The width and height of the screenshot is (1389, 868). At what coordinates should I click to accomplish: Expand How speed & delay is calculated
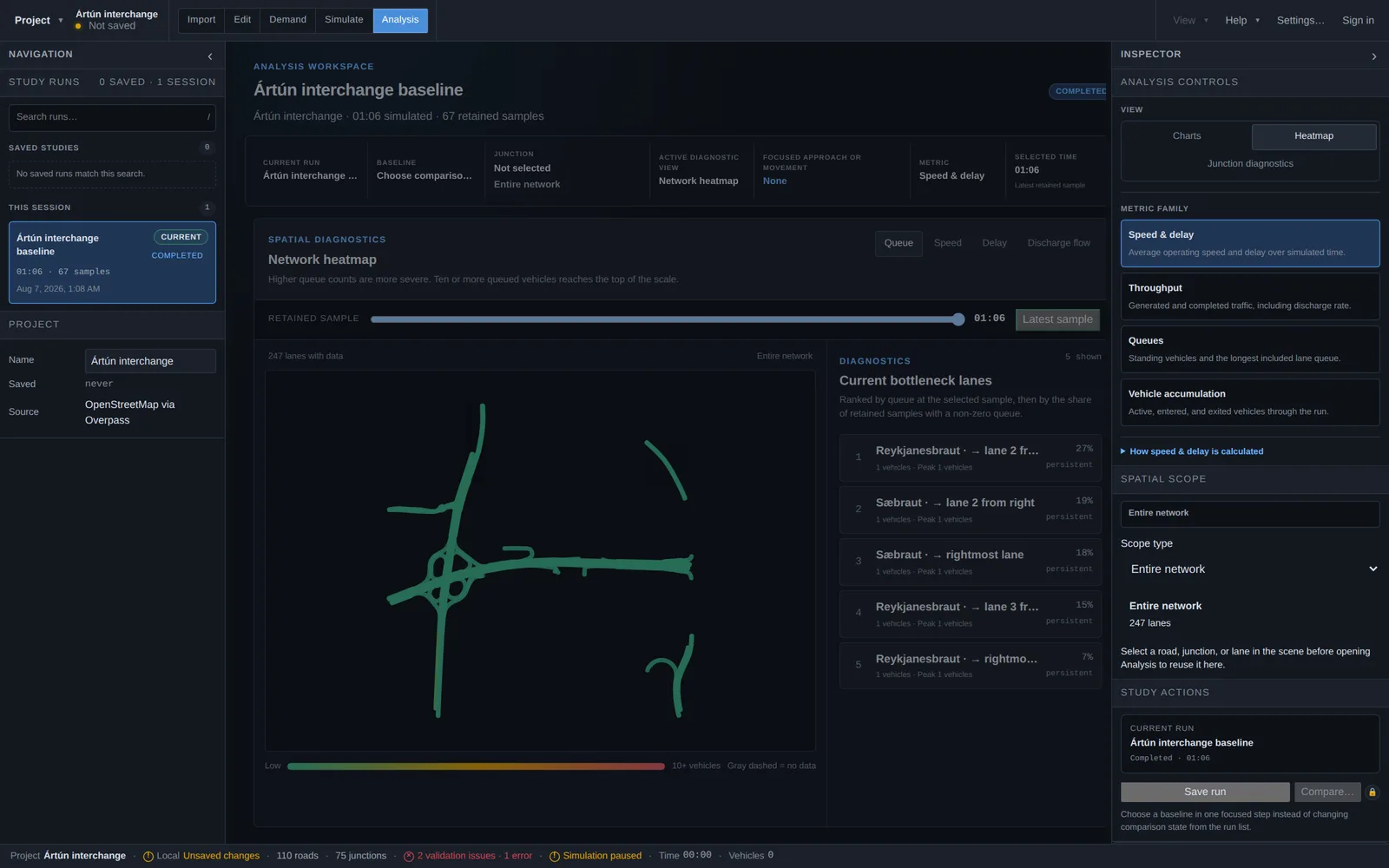click(x=1192, y=451)
